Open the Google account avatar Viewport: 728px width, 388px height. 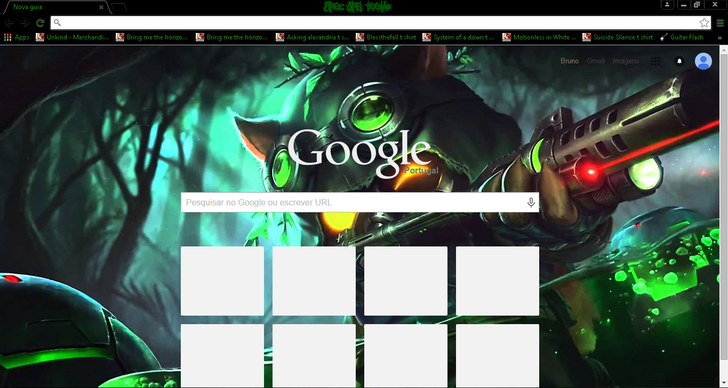click(x=703, y=61)
